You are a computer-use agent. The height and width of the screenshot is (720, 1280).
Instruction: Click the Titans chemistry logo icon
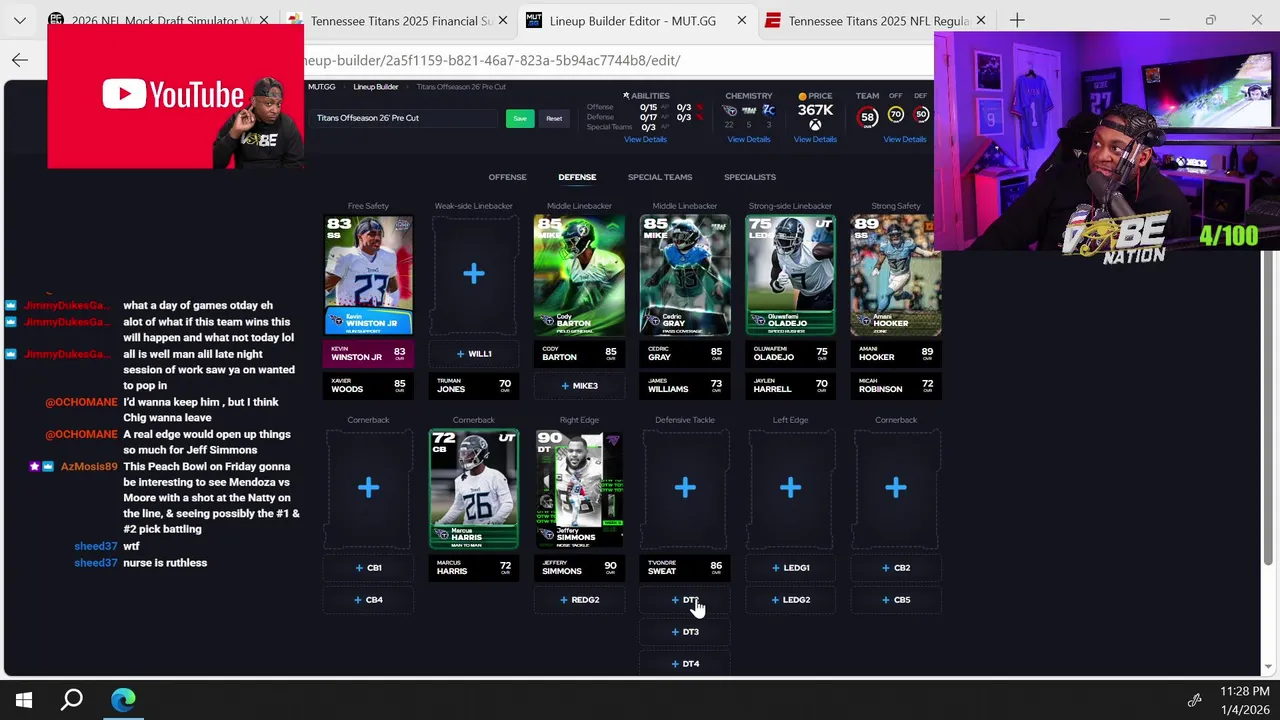(729, 110)
